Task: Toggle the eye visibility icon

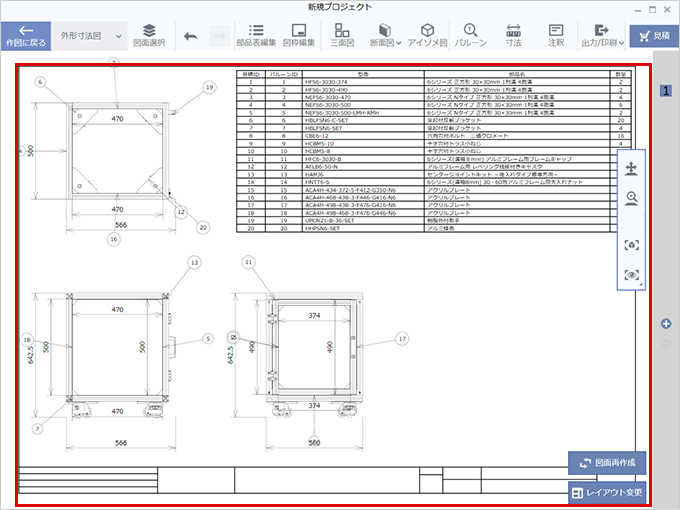Action: tap(631, 275)
